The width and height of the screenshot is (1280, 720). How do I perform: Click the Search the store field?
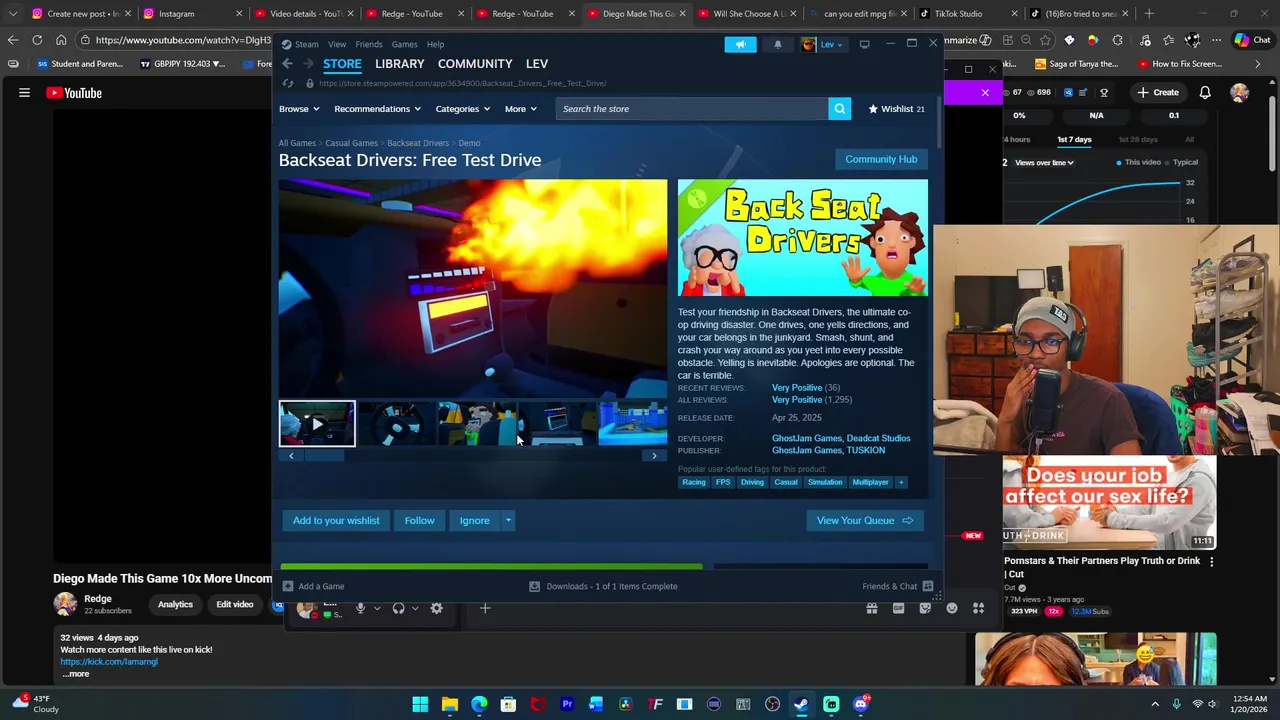(692, 109)
